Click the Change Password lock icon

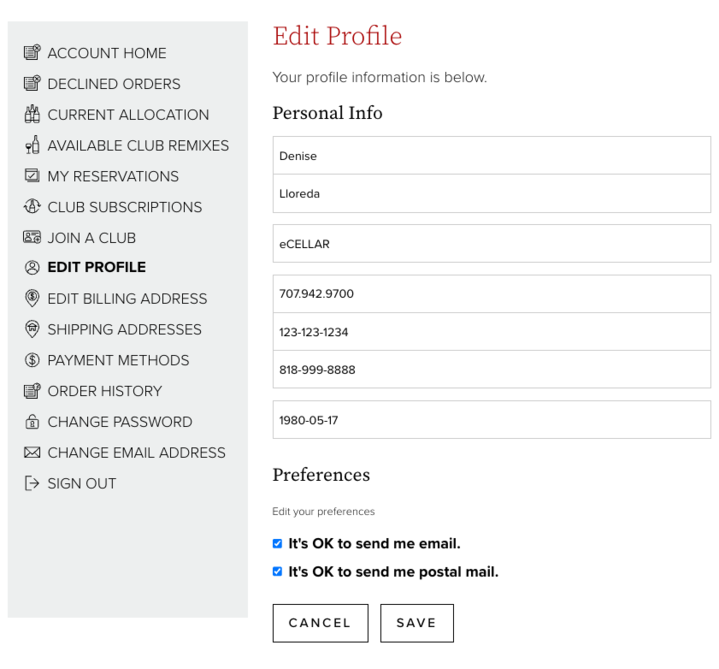[x=32, y=421]
